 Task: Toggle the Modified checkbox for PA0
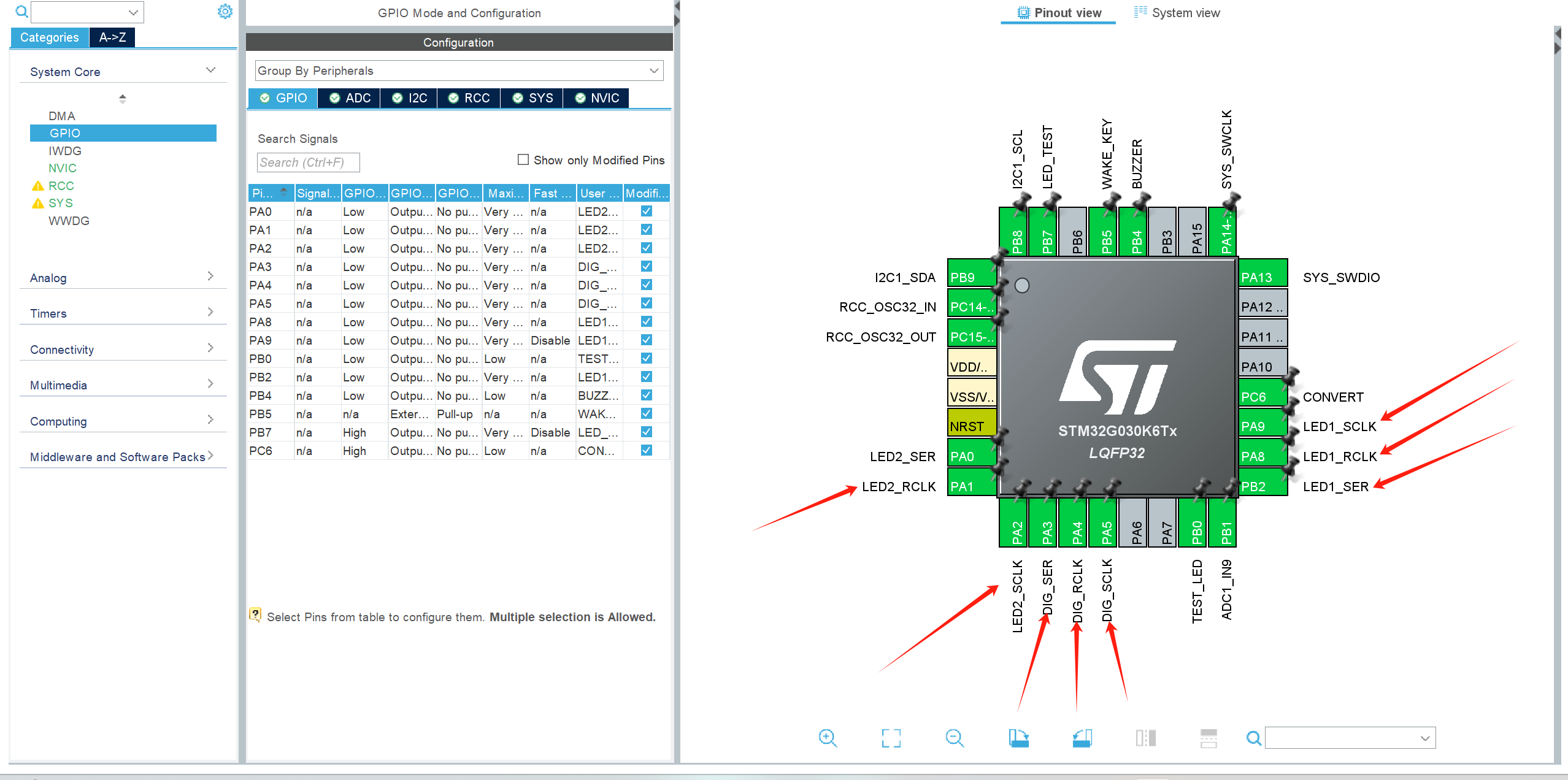click(646, 211)
